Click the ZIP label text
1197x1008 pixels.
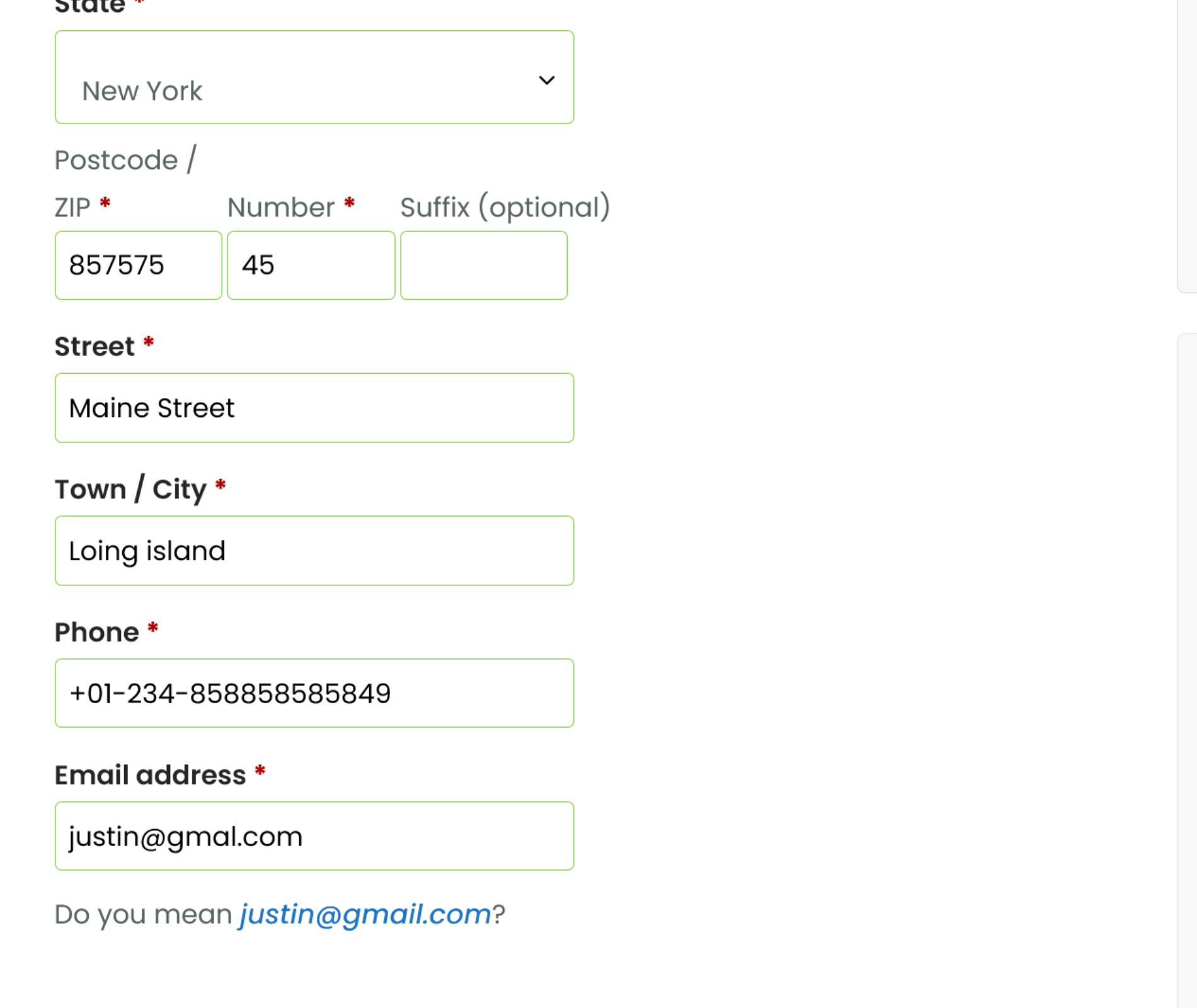[x=72, y=207]
